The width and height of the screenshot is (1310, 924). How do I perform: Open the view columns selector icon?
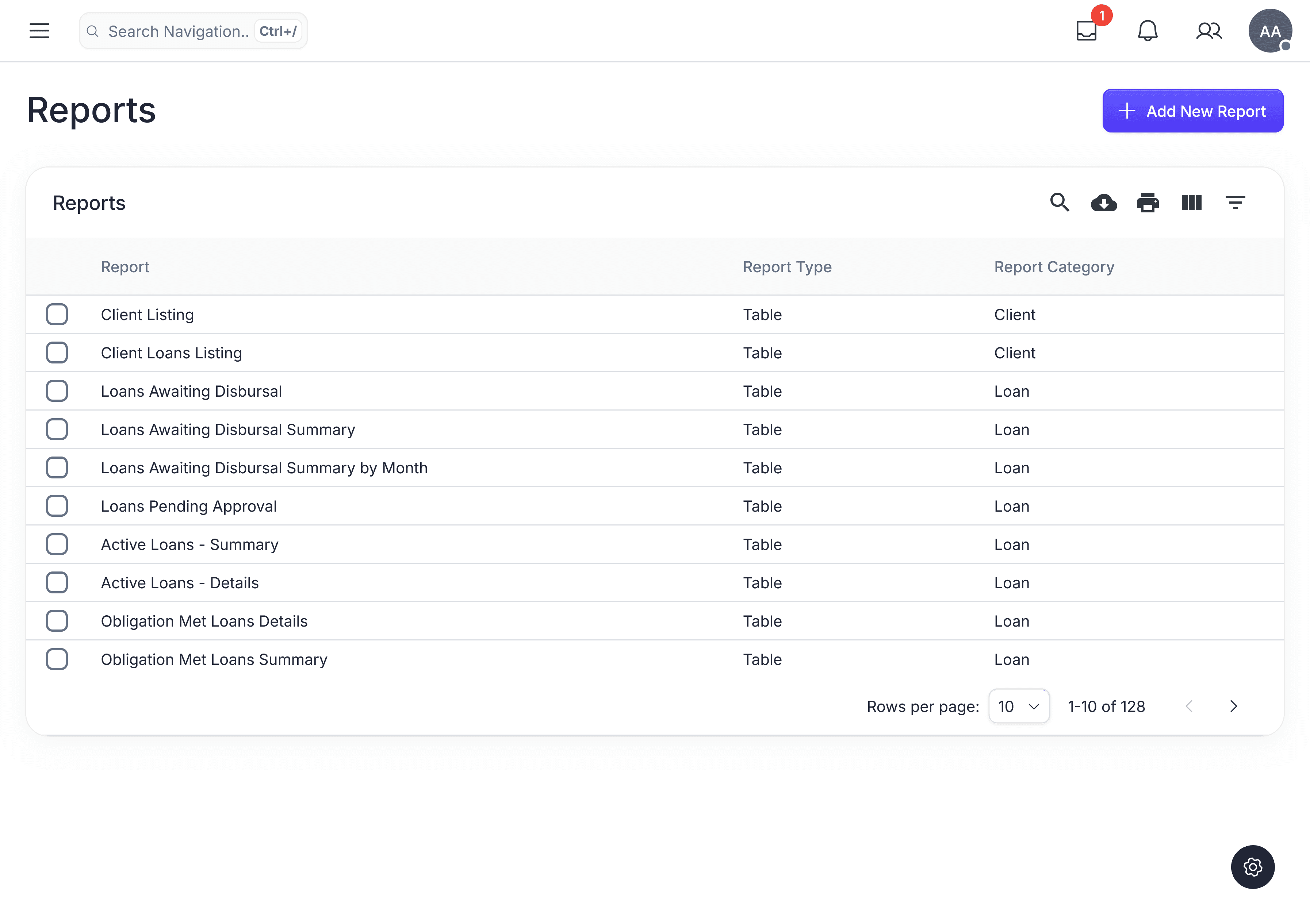click(x=1191, y=203)
